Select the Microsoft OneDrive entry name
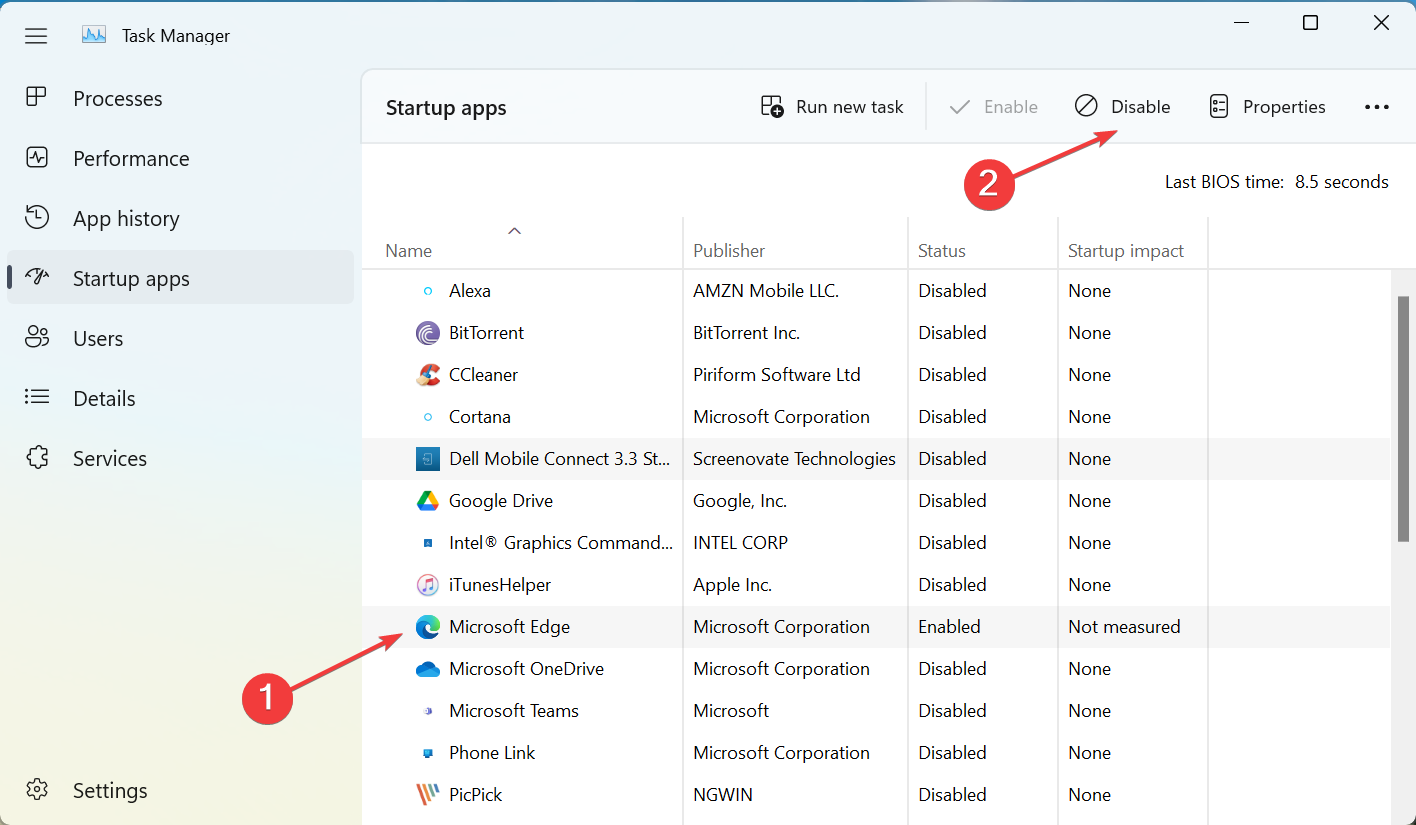 527,669
